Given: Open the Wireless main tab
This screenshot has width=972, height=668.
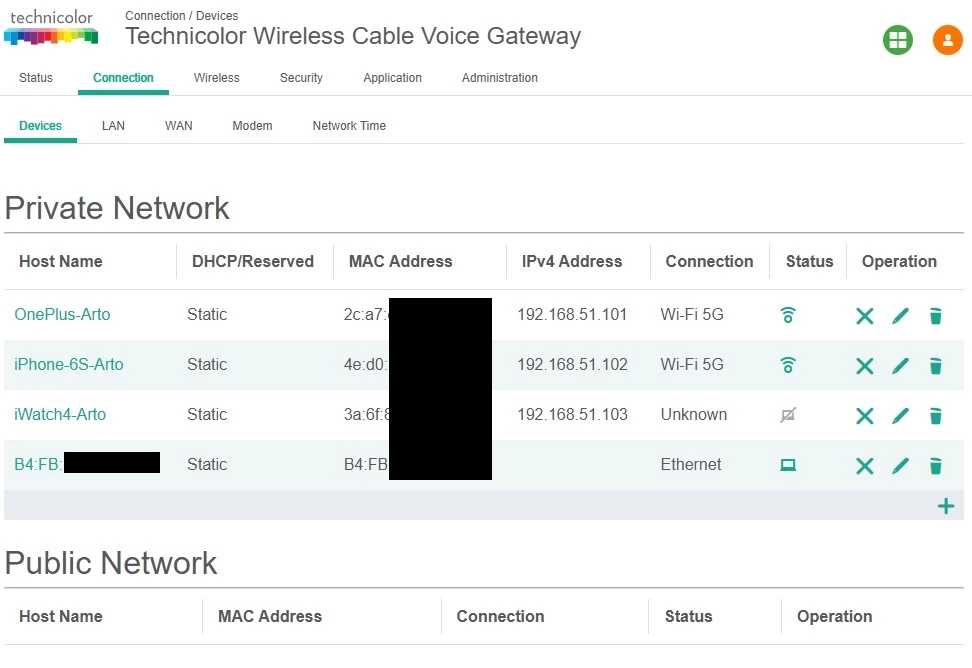Looking at the screenshot, I should [x=216, y=78].
